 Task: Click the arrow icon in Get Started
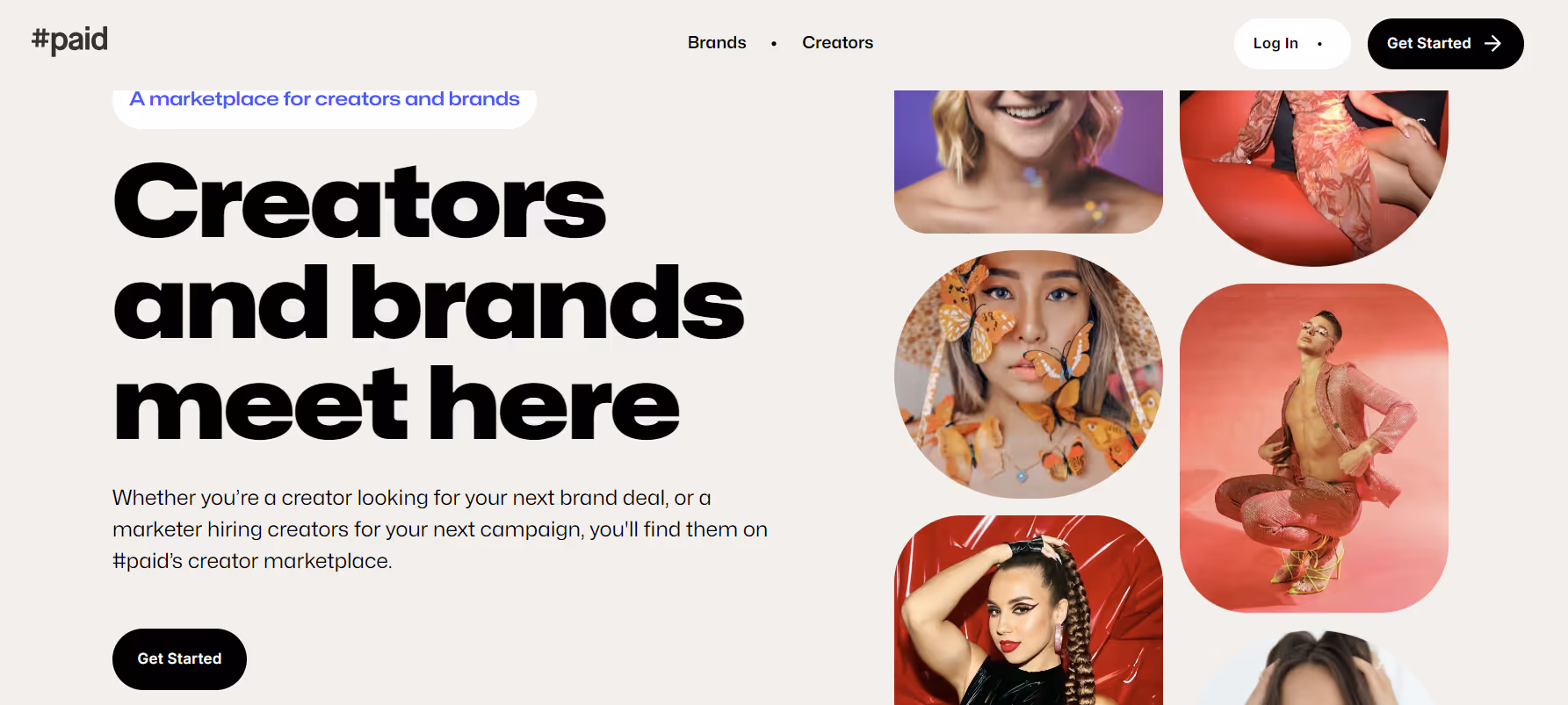tap(1492, 43)
